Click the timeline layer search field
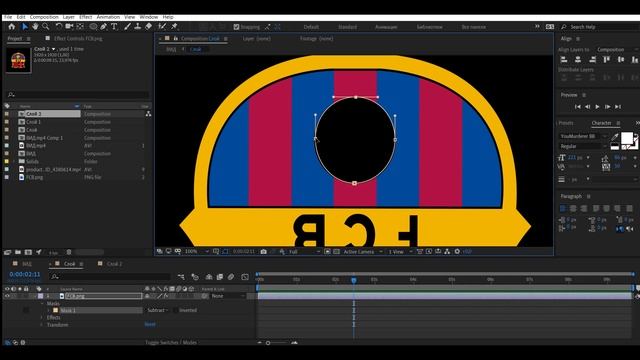 (x=109, y=277)
